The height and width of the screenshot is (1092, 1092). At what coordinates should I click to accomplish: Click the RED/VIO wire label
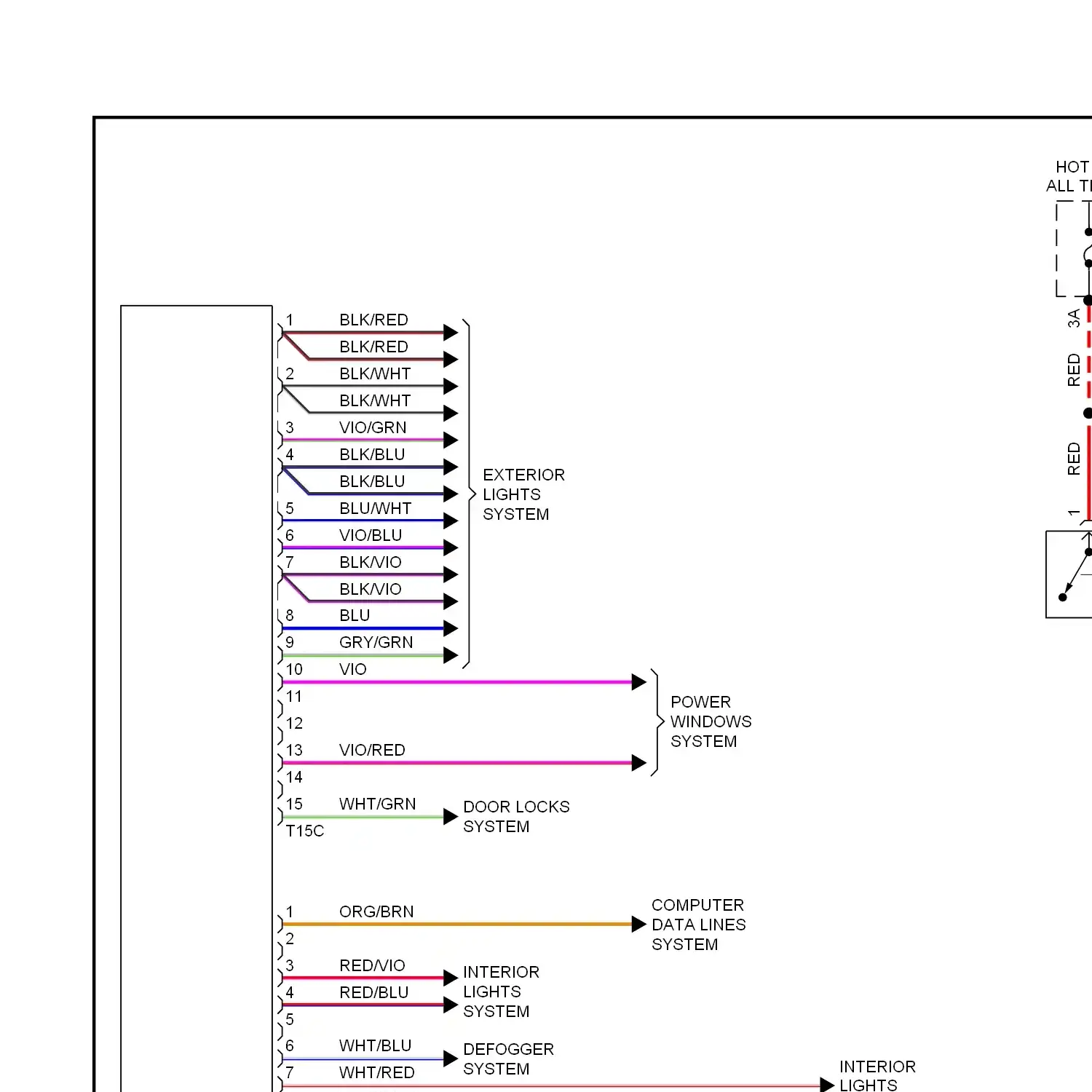coord(372,965)
